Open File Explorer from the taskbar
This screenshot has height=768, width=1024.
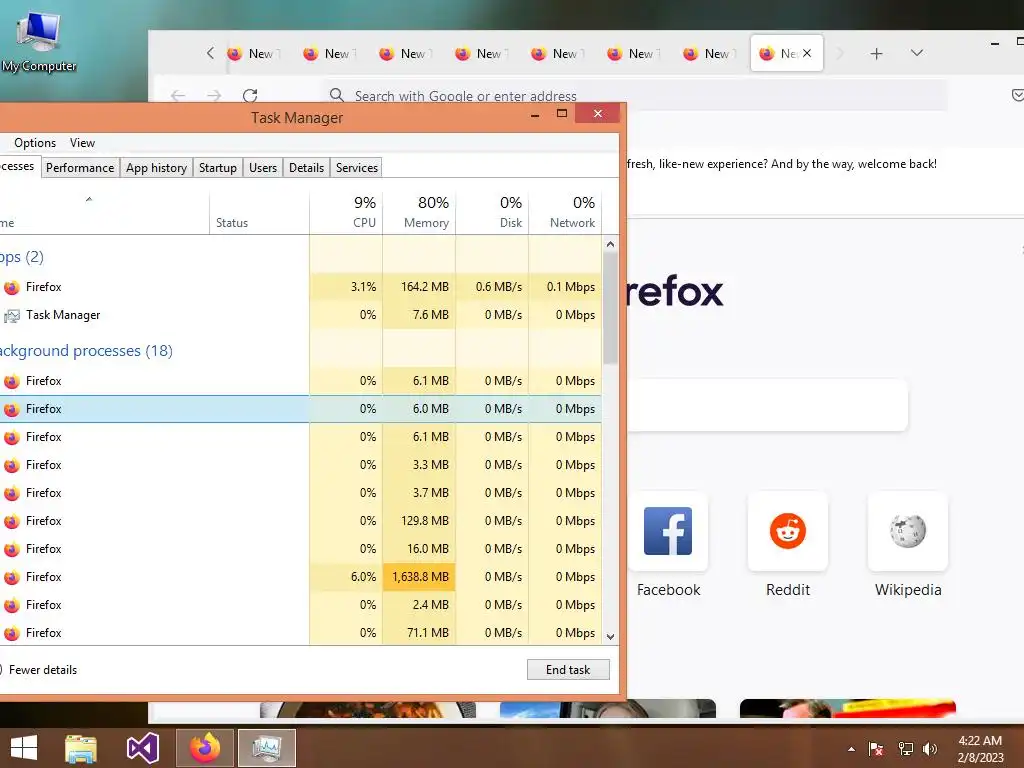81,748
